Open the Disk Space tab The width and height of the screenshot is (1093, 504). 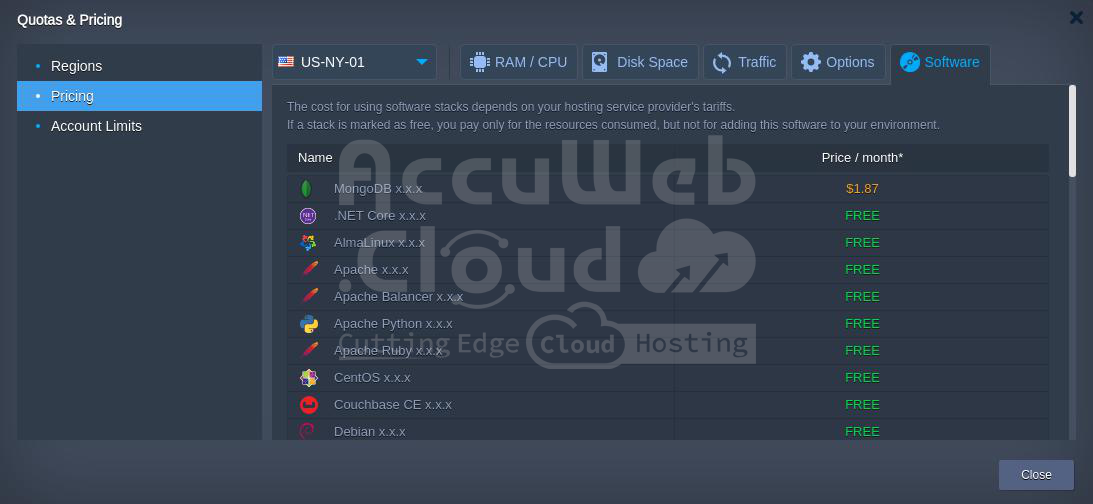tap(640, 62)
